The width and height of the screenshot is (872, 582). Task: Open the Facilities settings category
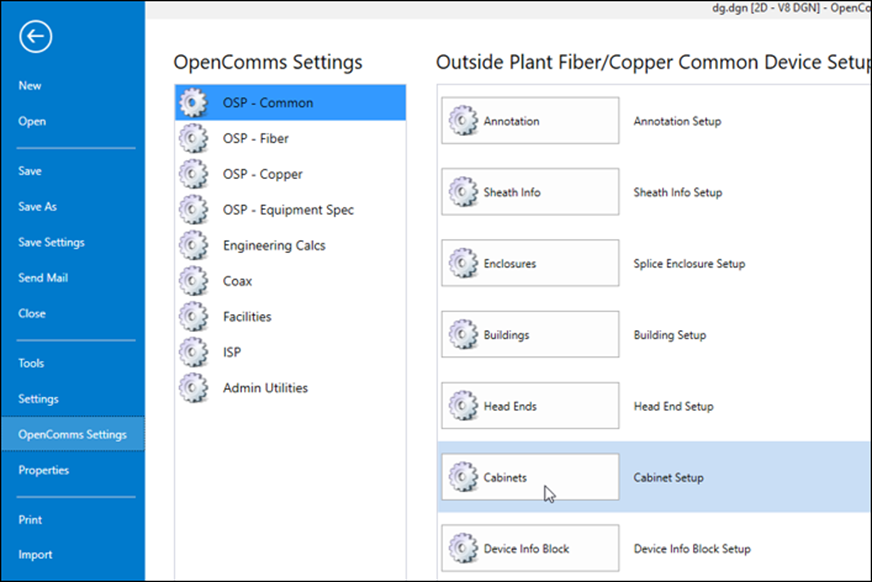click(290, 316)
